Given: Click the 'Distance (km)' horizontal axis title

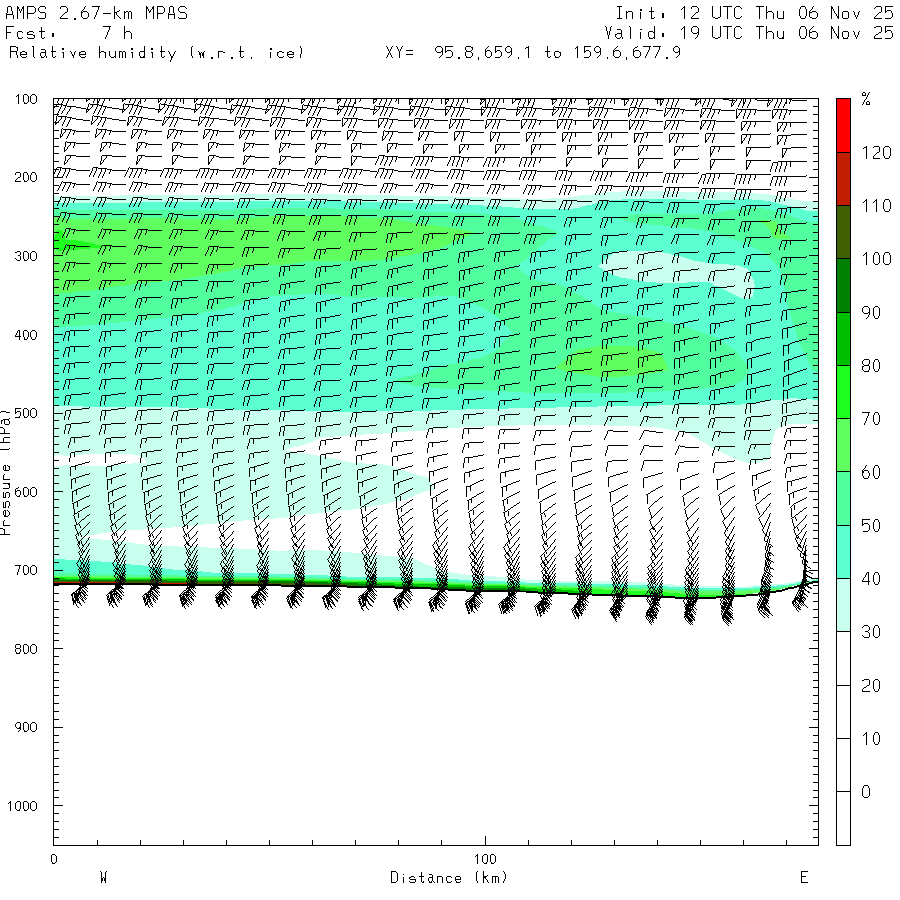Looking at the screenshot, I should [x=449, y=878].
